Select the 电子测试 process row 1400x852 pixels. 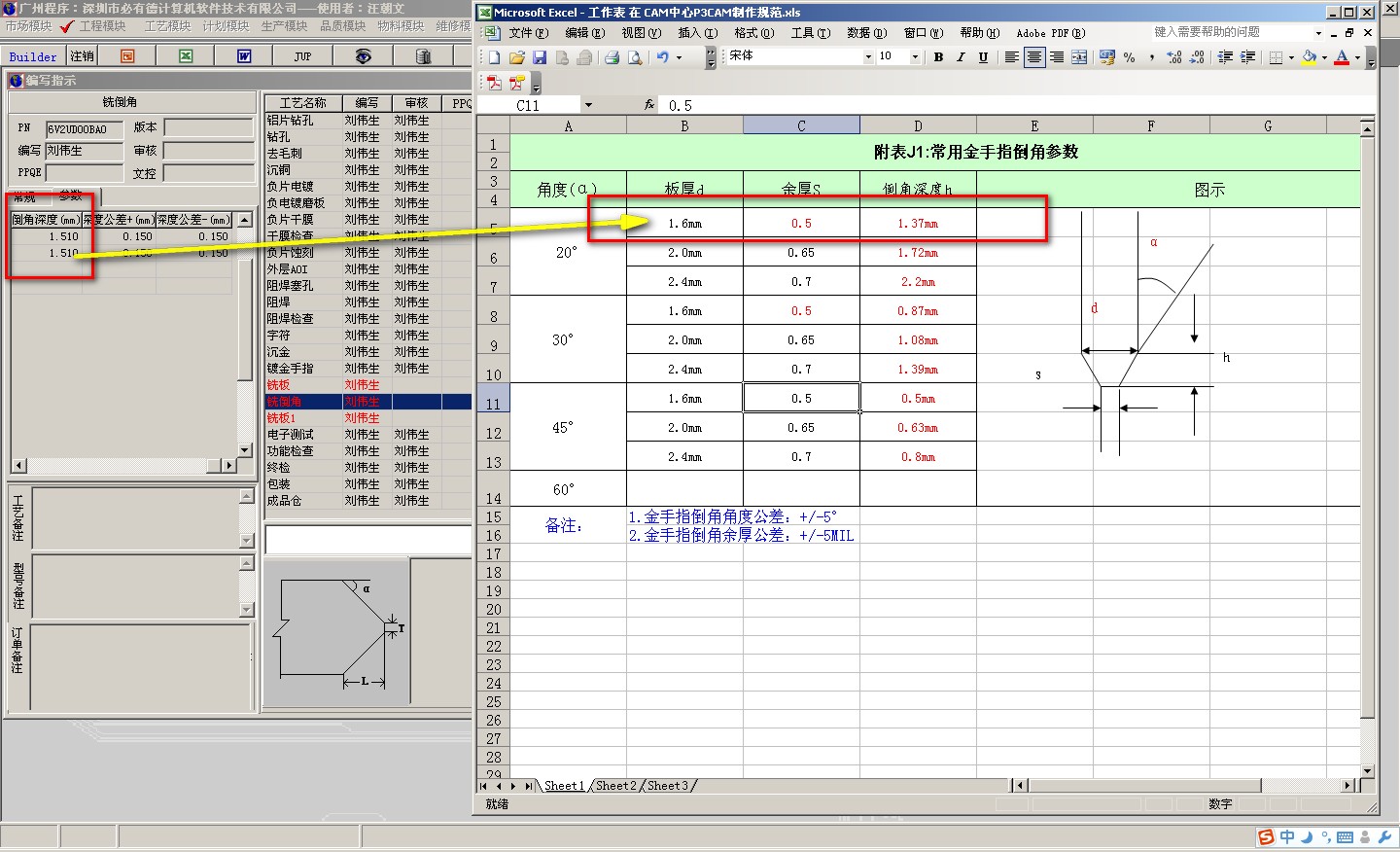tap(367, 435)
